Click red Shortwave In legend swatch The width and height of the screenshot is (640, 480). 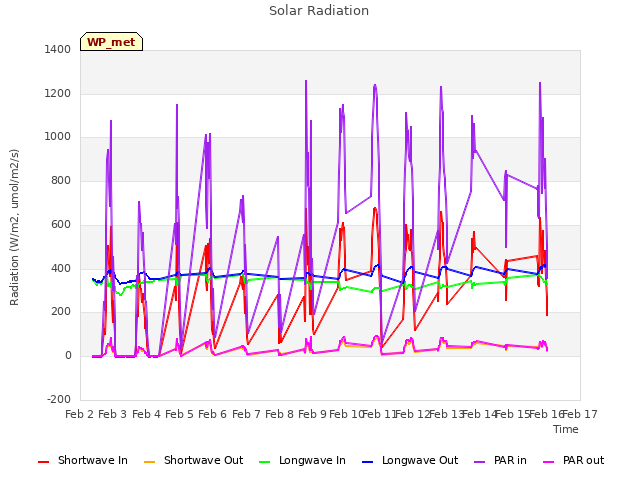pos(44,462)
